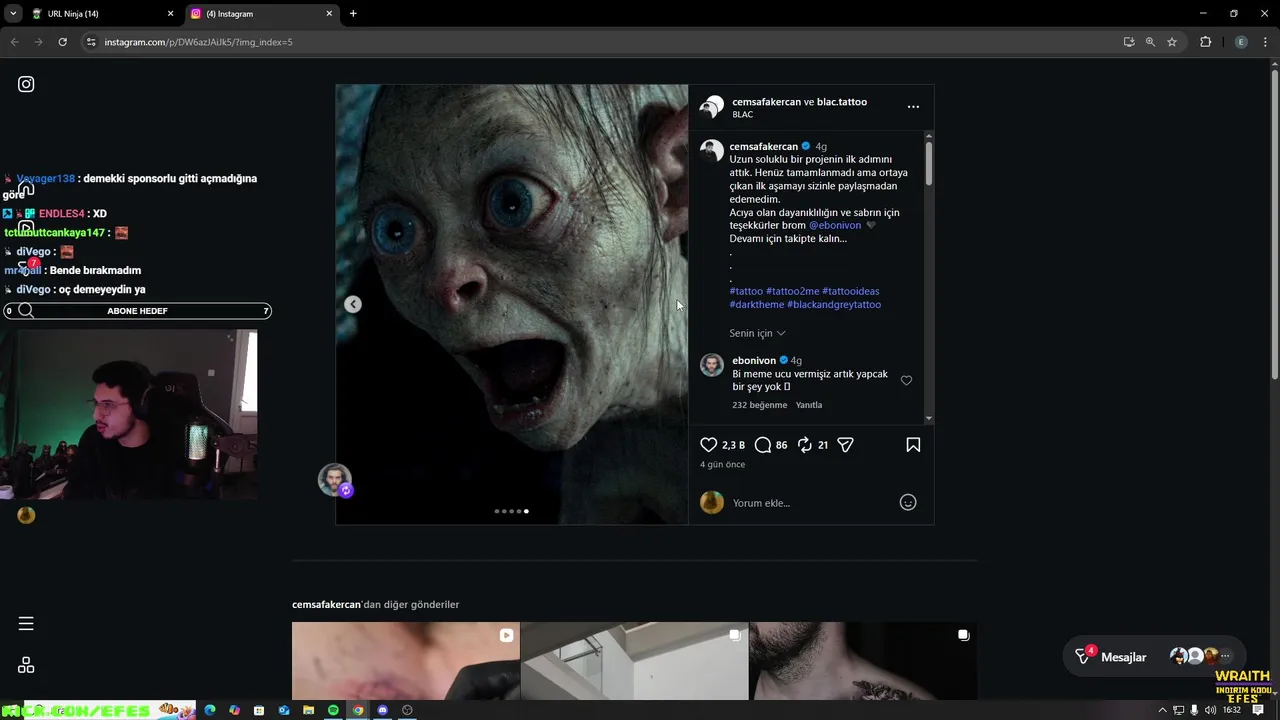Save the post with the bookmark icon
The image size is (1280, 720).
click(913, 445)
